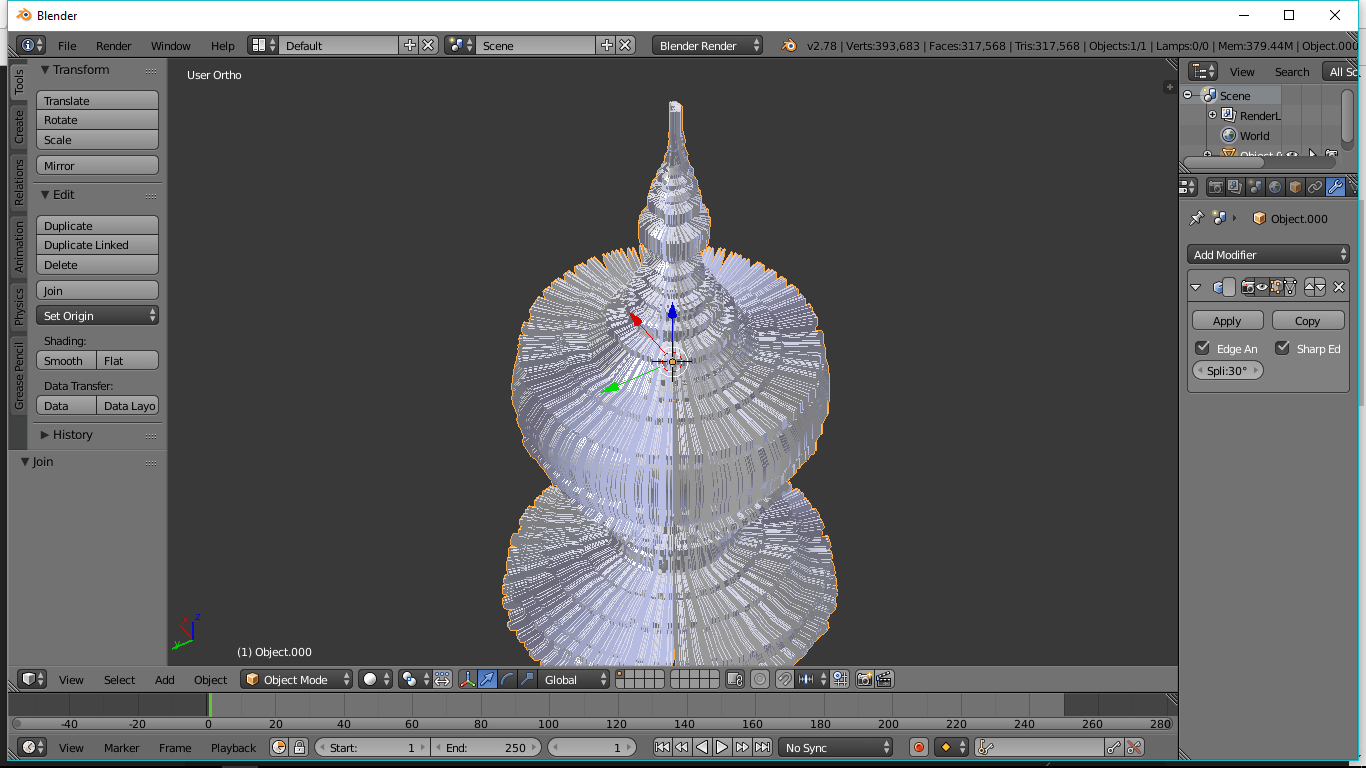The image size is (1366, 768).
Task: Disable the Edge Angle checkbox
Action: 1203,348
